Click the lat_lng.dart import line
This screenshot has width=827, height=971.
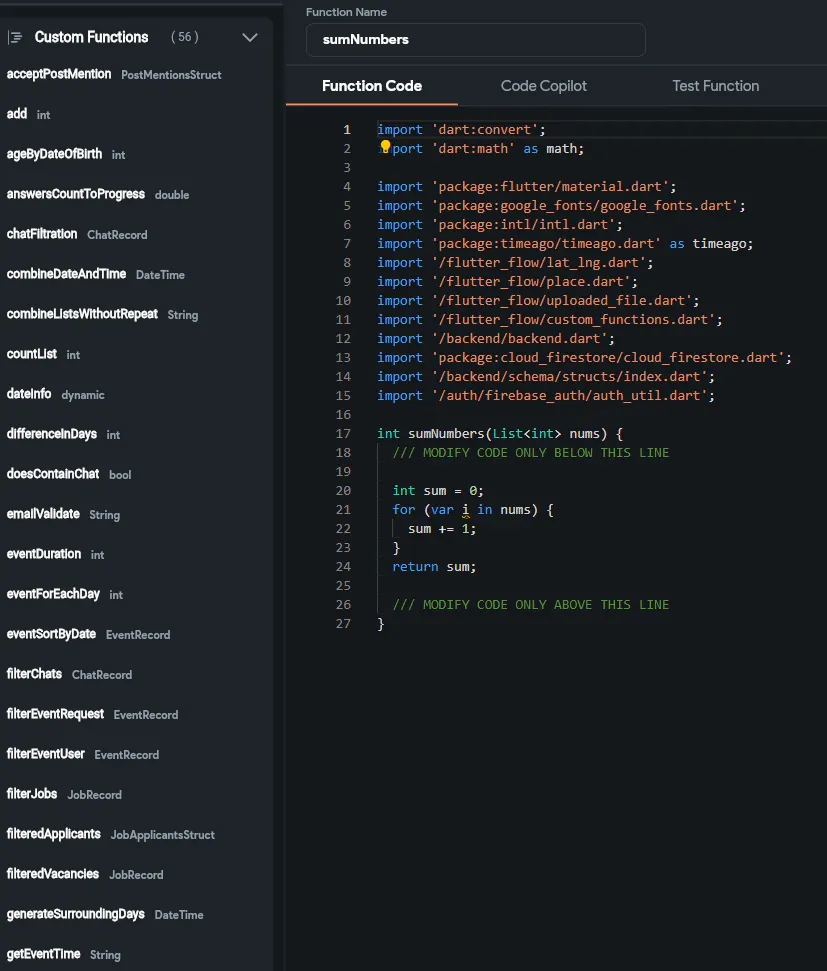[x=515, y=263]
